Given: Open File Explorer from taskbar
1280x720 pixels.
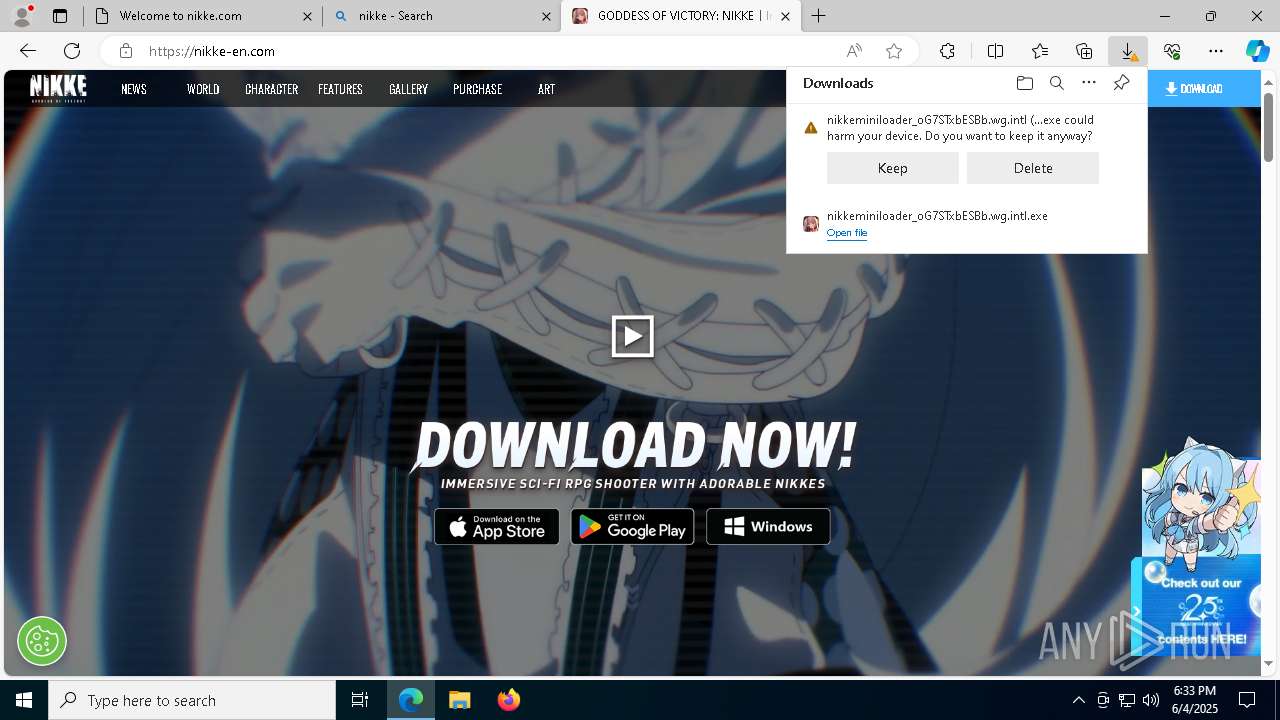Looking at the screenshot, I should (459, 700).
